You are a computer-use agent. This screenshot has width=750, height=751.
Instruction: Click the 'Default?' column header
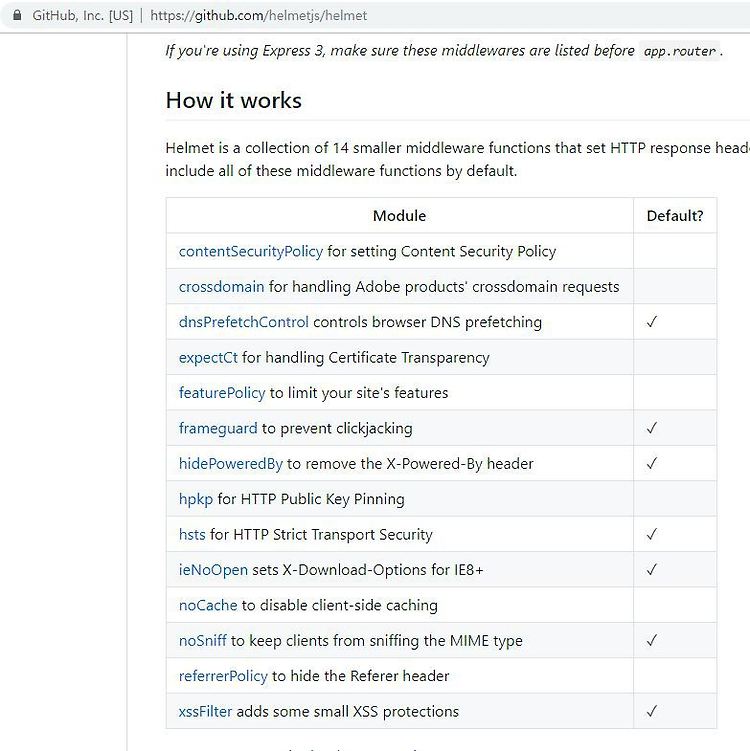tap(675, 216)
